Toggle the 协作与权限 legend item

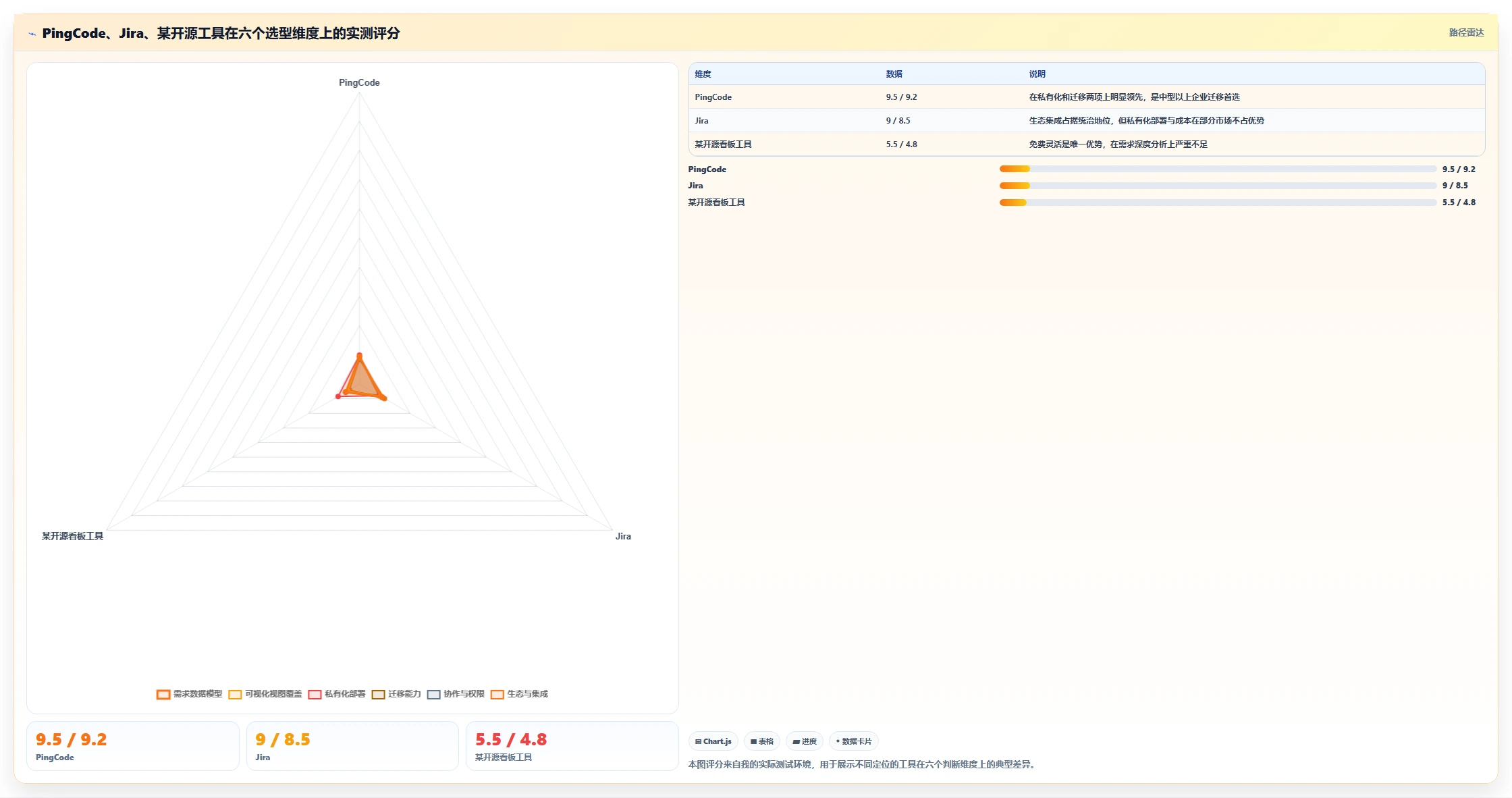click(x=456, y=694)
